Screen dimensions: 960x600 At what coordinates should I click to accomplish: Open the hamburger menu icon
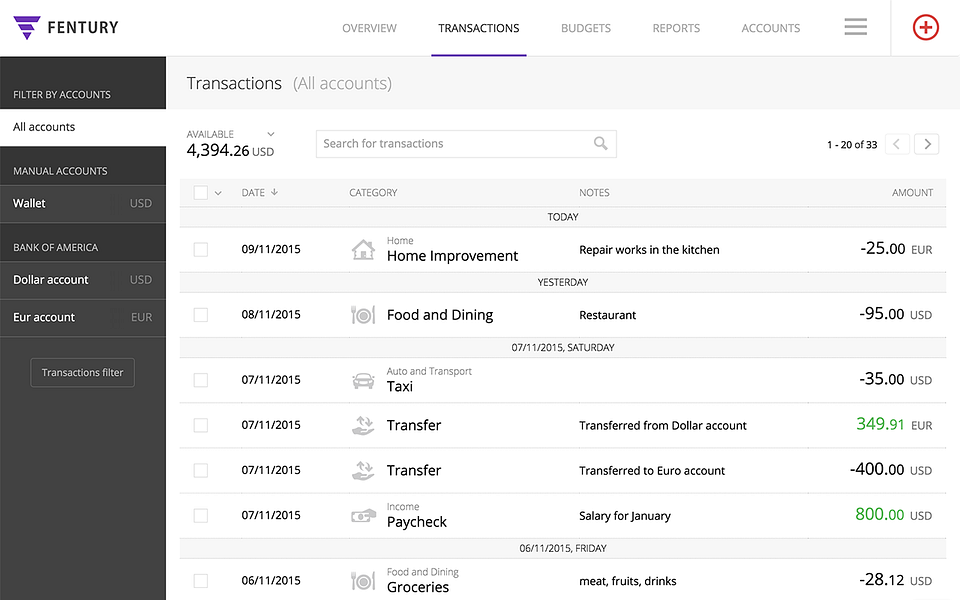pos(855,27)
